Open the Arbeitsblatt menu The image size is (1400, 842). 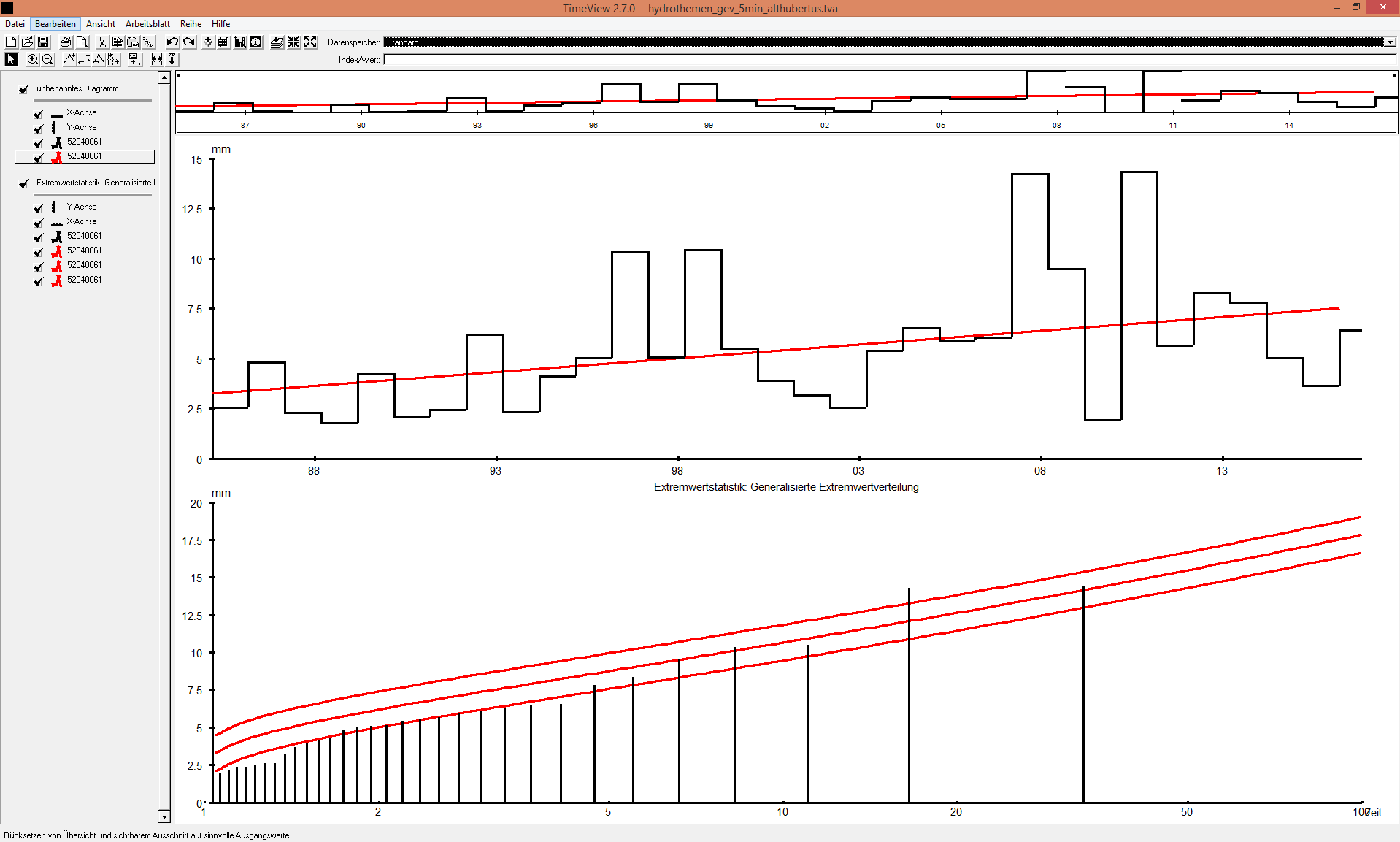(x=147, y=24)
